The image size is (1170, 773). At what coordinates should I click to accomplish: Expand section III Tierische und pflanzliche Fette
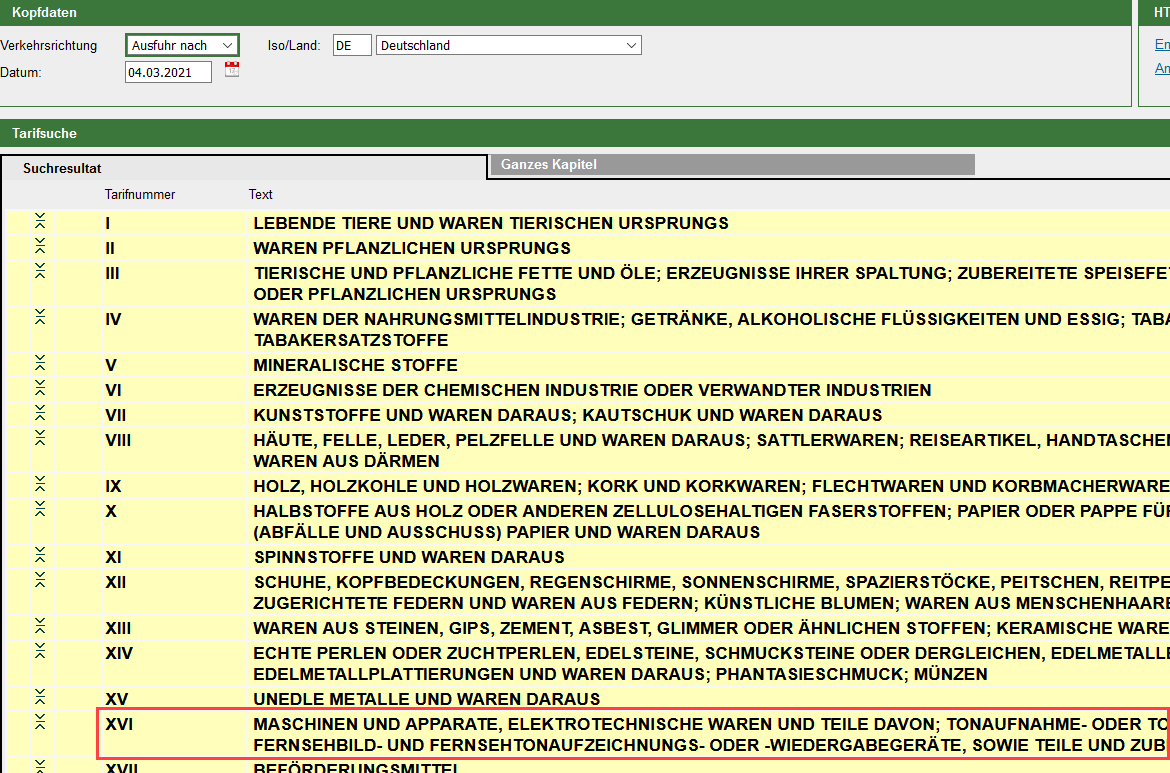40,271
